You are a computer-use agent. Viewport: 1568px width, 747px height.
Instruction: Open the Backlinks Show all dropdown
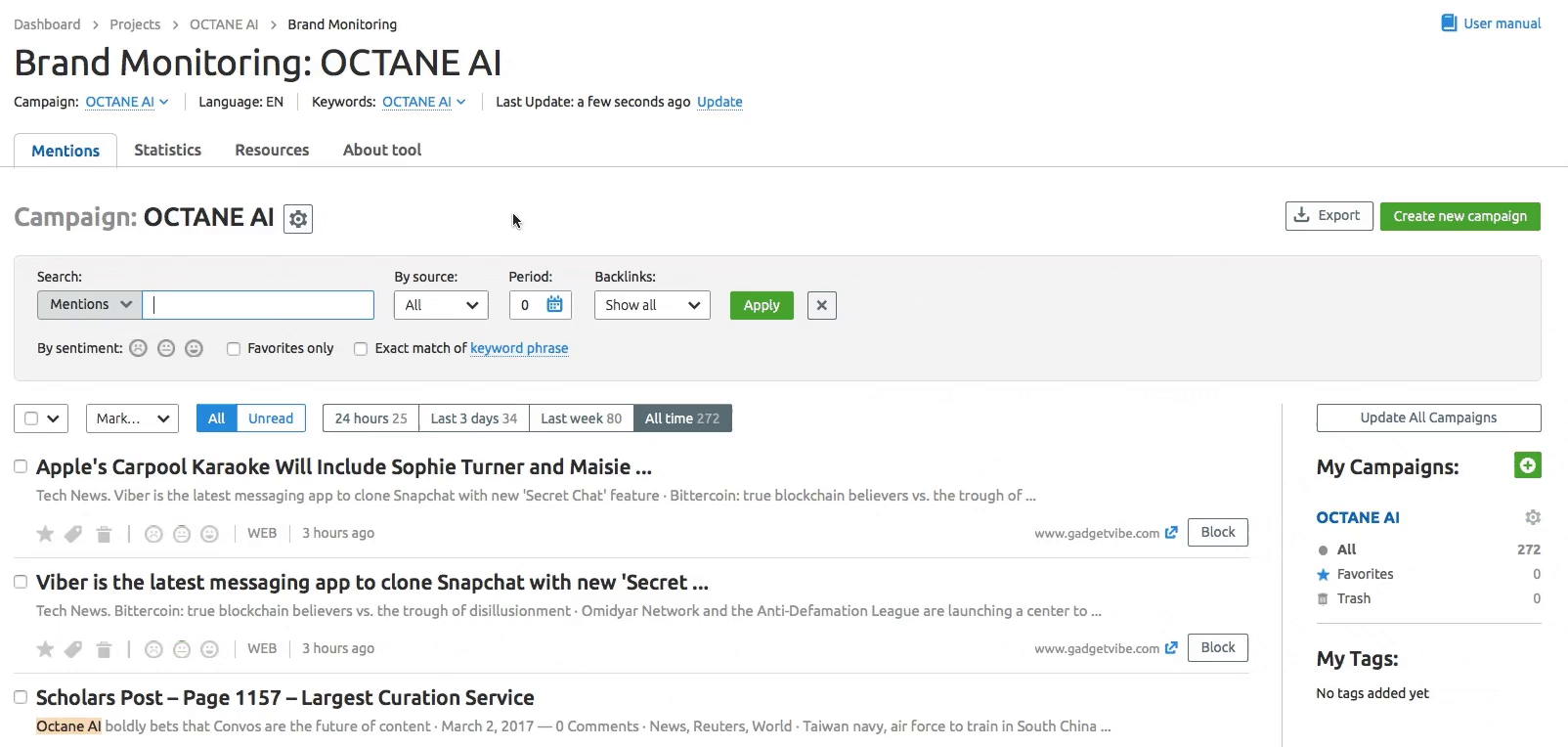click(x=652, y=305)
